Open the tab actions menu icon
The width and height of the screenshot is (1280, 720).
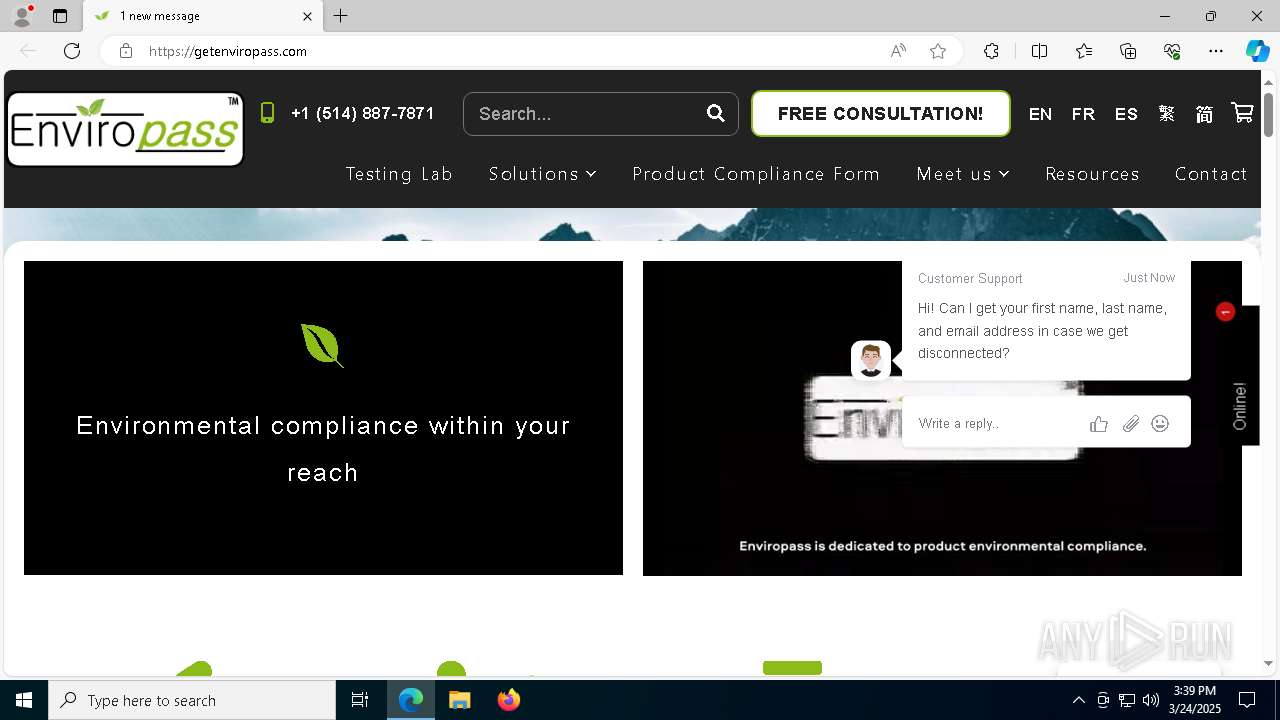click(x=60, y=16)
